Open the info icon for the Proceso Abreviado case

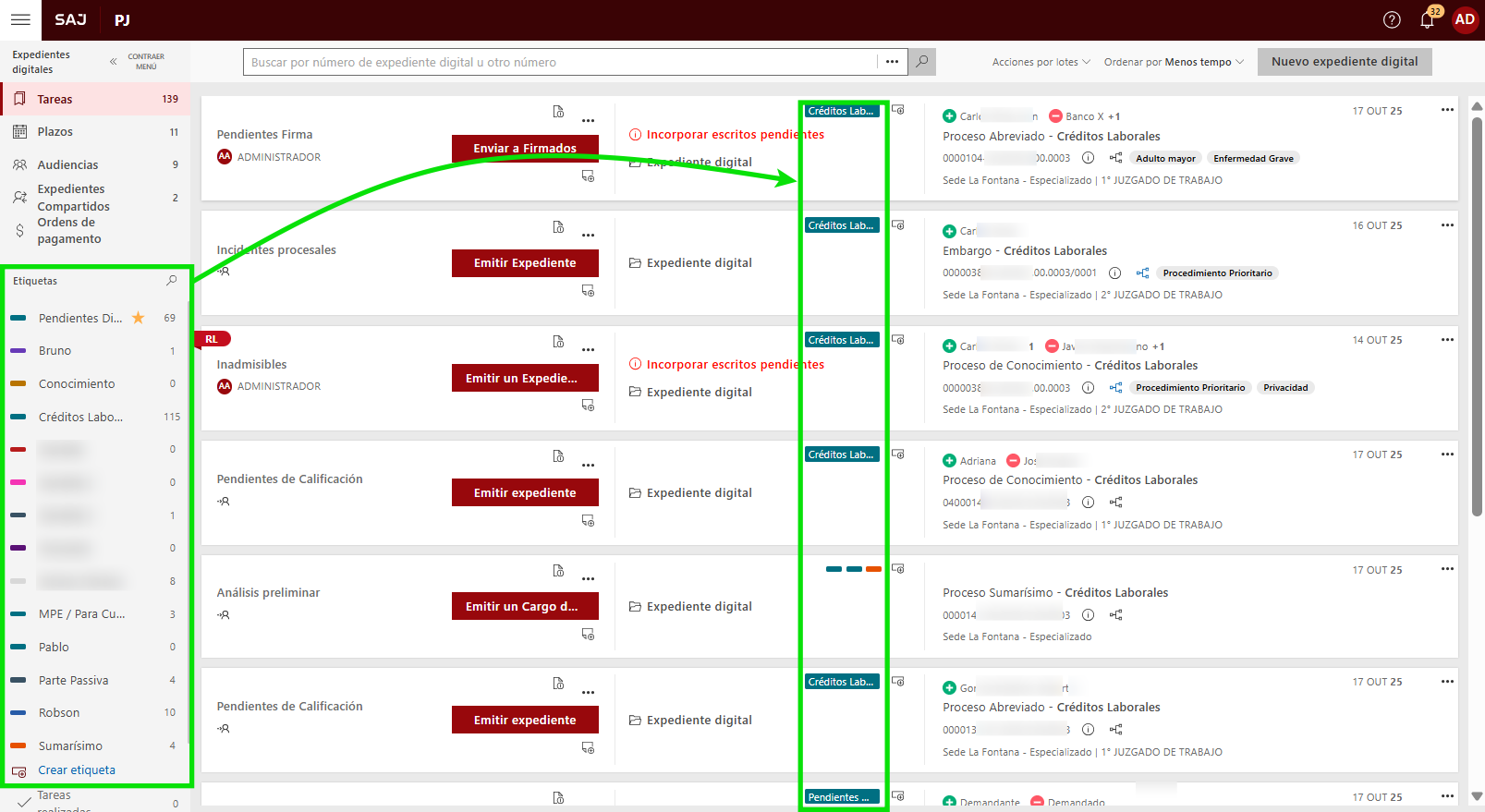1088,158
